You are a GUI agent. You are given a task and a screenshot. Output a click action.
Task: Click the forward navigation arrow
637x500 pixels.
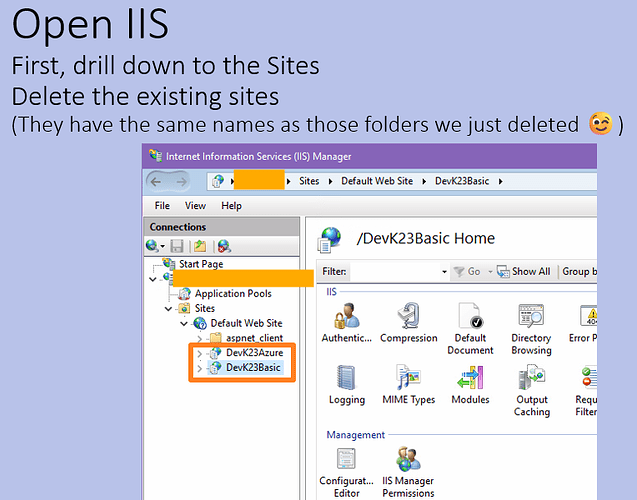point(181,182)
